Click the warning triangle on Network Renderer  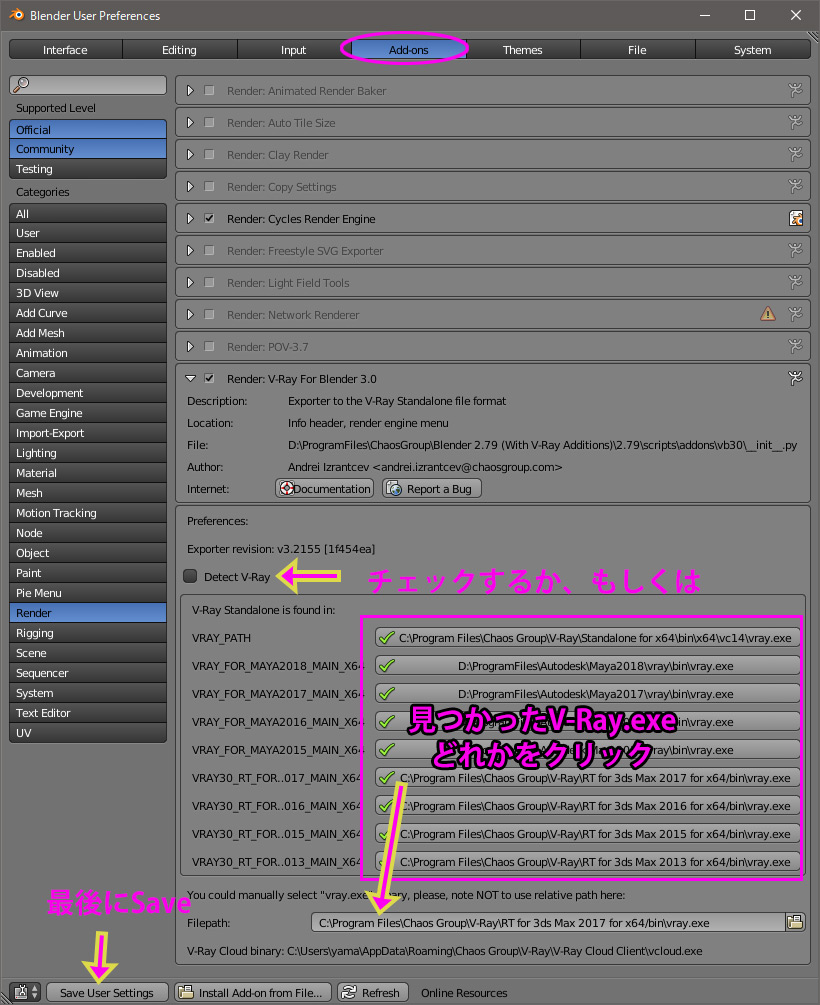pyautogui.click(x=767, y=314)
